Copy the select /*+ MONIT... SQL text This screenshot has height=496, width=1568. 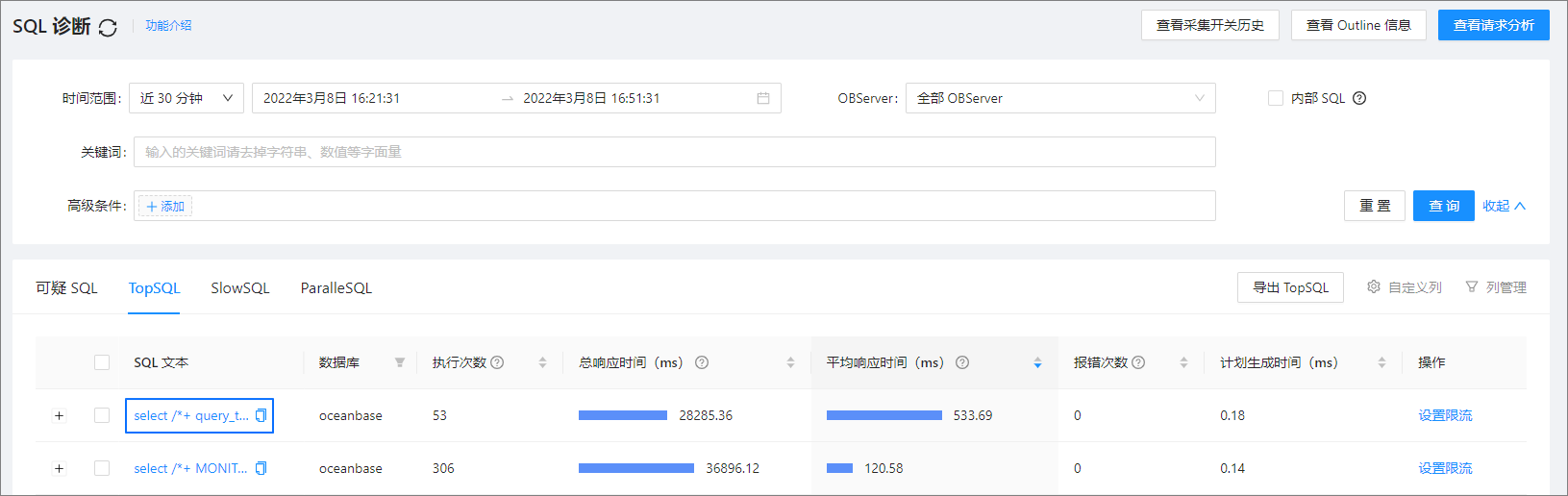click(x=261, y=468)
